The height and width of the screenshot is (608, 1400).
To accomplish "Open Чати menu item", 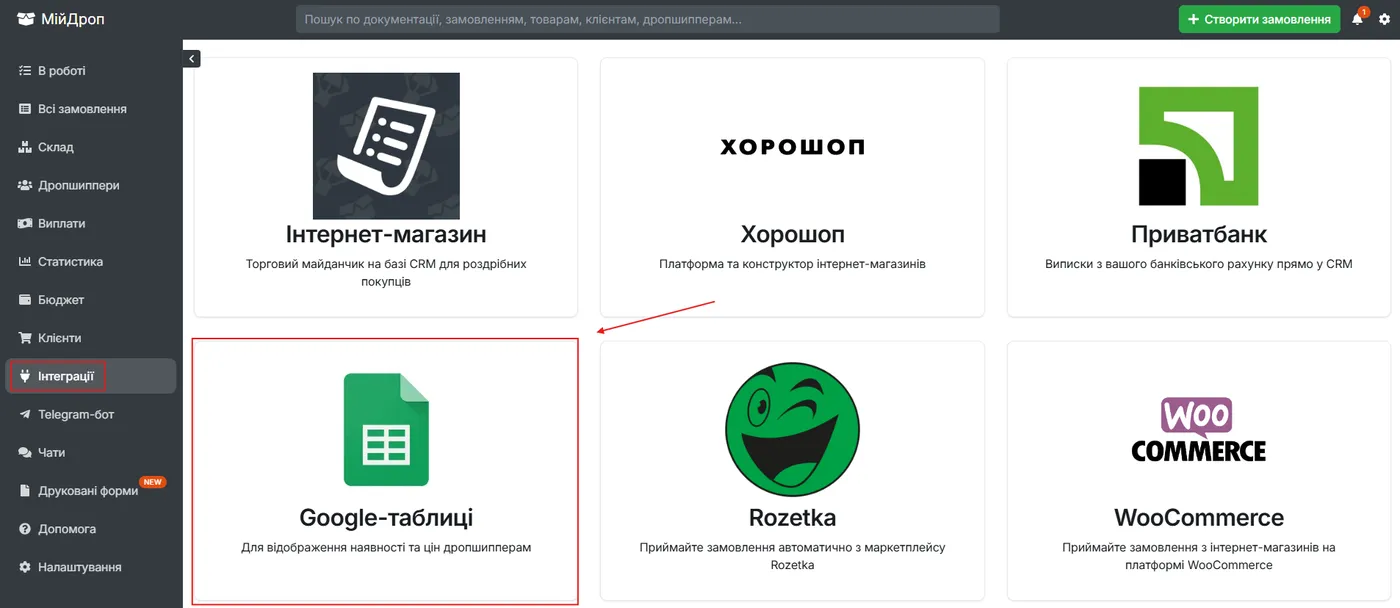I will 91,452.
